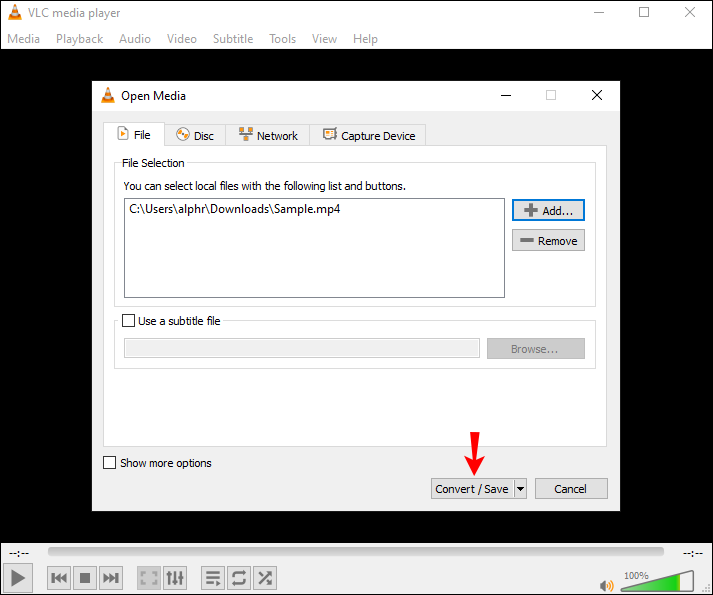Open the Subtitle menu
The image size is (713, 595).
233,39
